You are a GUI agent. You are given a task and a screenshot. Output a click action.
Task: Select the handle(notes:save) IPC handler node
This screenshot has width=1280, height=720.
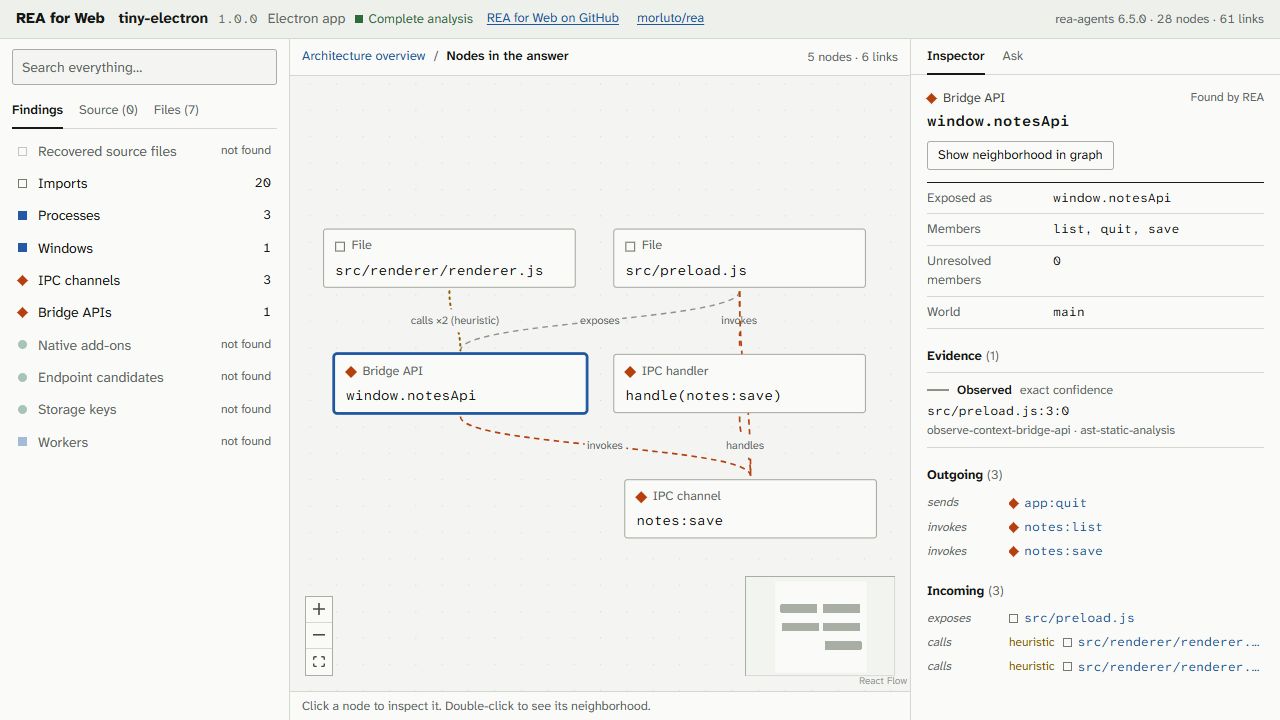tap(739, 383)
